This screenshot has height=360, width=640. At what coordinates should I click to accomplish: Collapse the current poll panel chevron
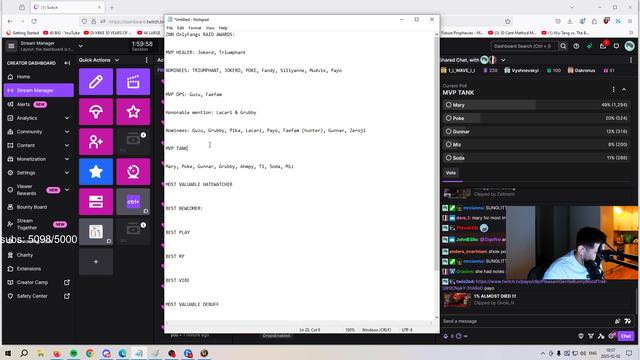click(x=624, y=89)
